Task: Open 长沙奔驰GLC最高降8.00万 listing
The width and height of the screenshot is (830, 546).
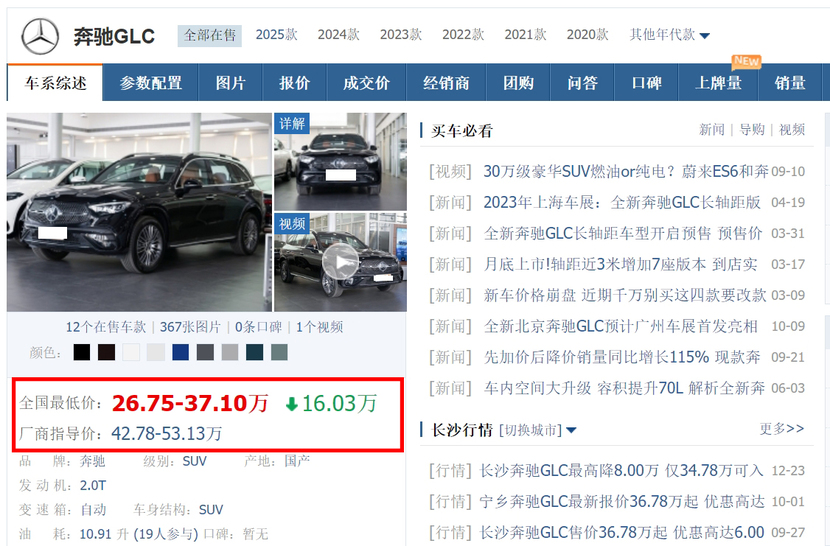Action: 621,470
